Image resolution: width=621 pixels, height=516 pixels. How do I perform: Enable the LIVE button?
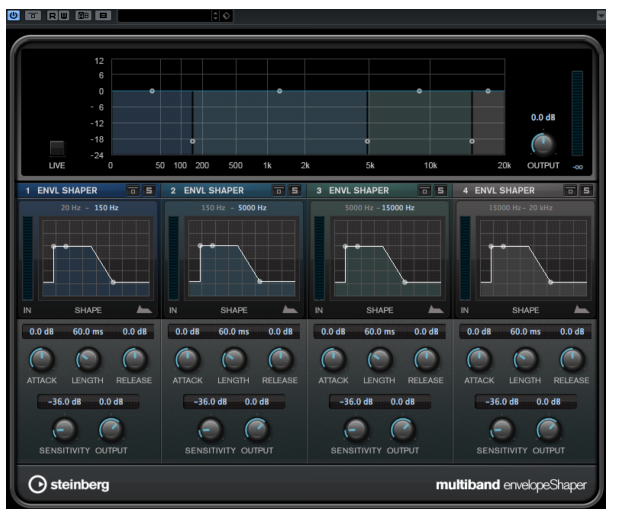(x=57, y=148)
